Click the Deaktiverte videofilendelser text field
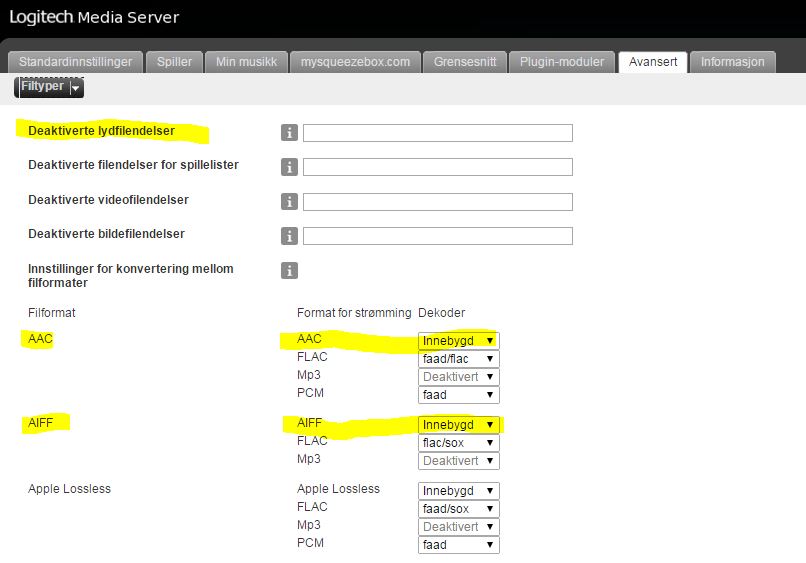806x563 pixels. tap(437, 202)
